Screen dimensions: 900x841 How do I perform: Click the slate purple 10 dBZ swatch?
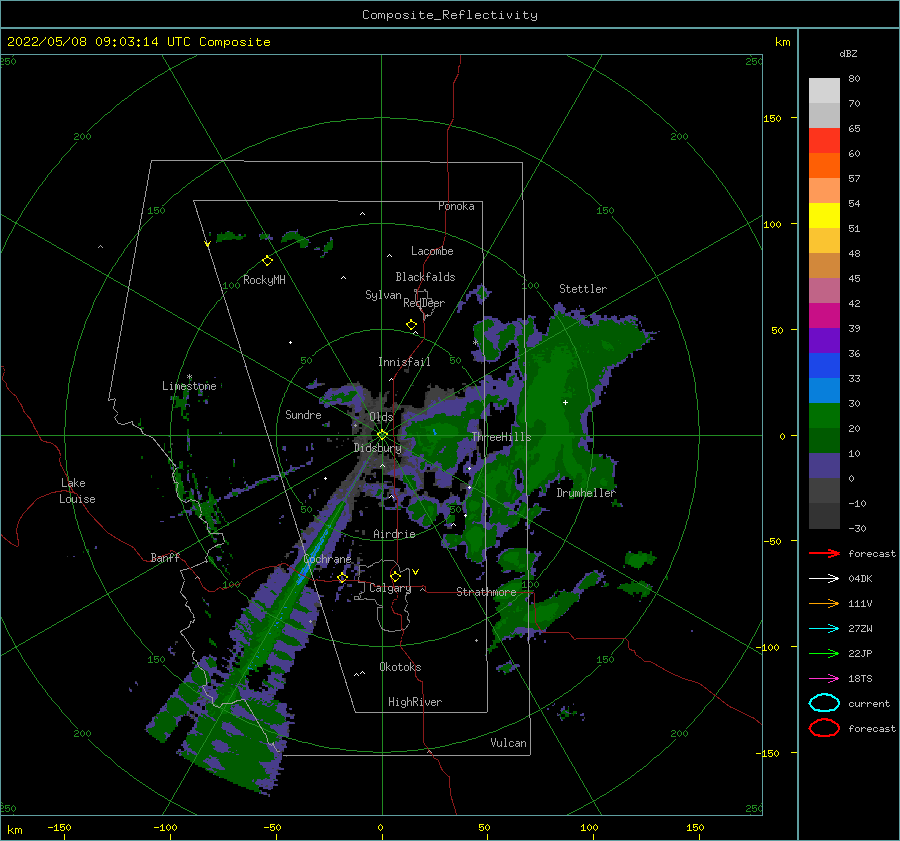[824, 465]
